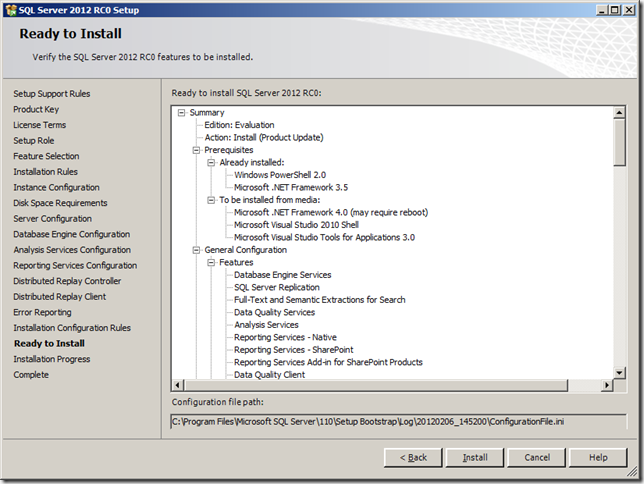Select Microsoft Visual Studio 2010 Shell row
This screenshot has height=484, width=644.
297,225
